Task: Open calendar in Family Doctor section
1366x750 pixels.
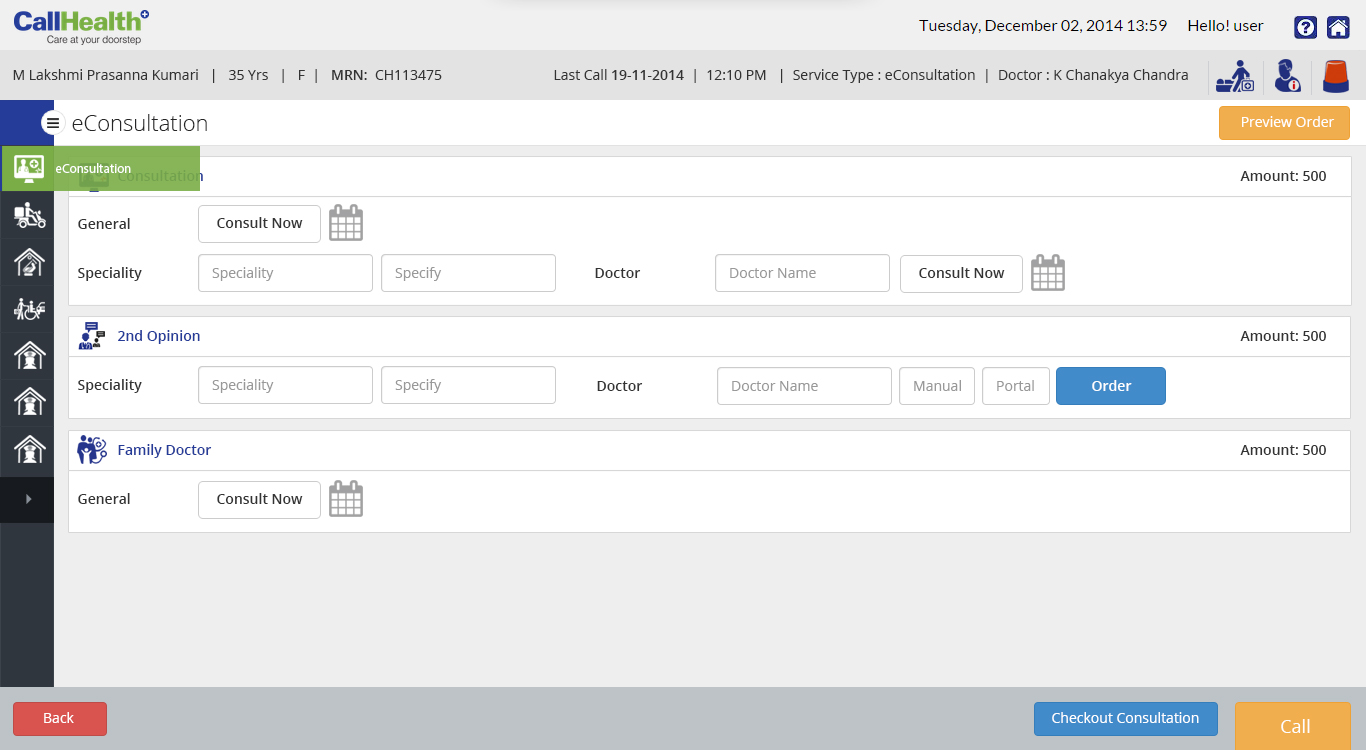Action: (346, 499)
